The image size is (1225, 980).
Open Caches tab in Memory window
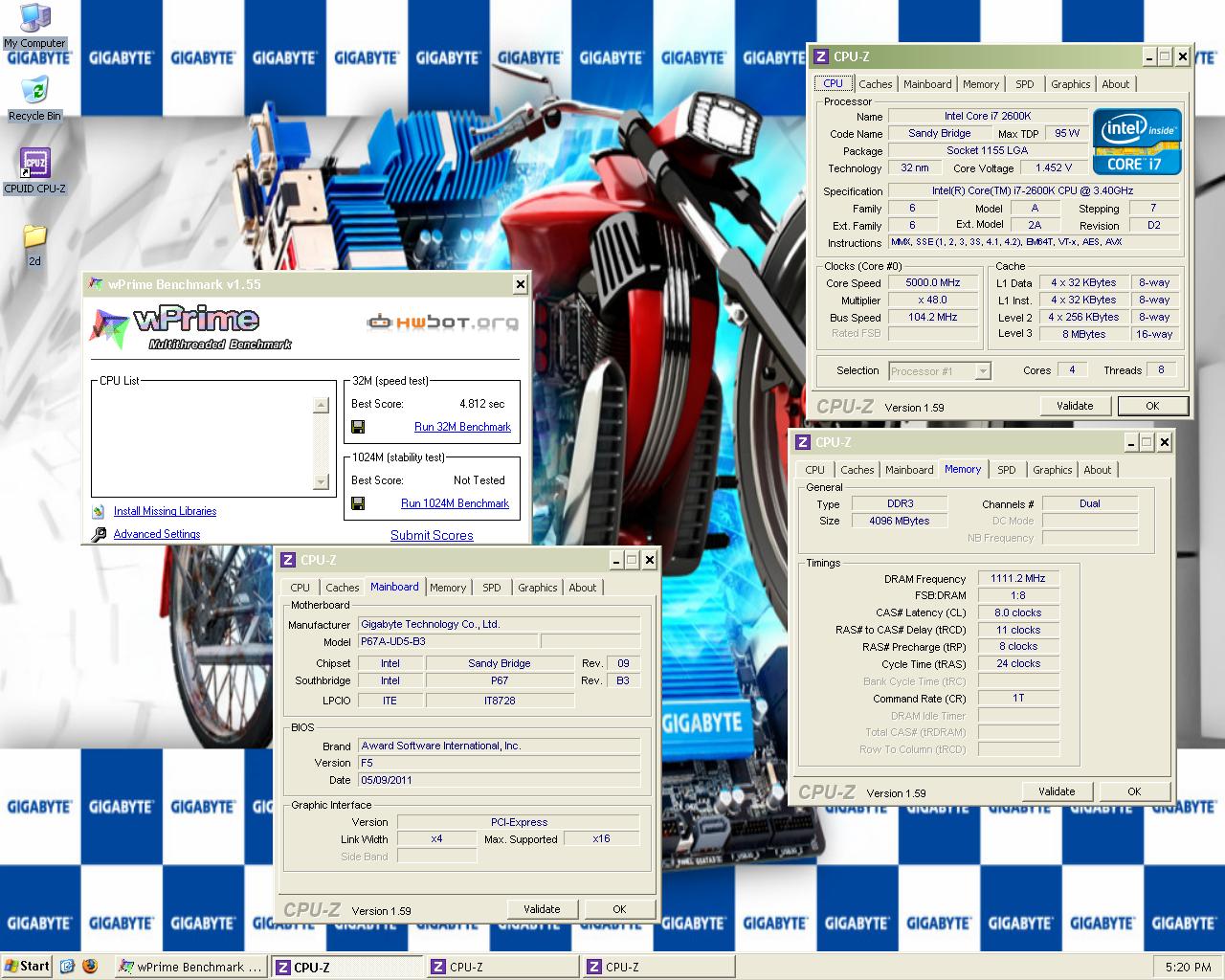(x=857, y=470)
